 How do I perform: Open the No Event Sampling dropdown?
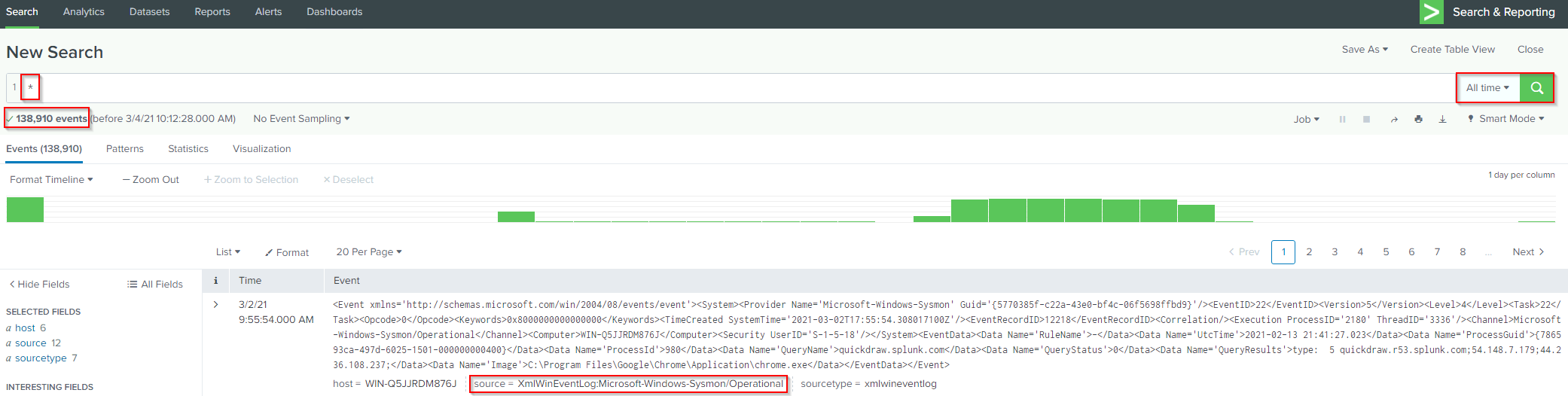click(301, 119)
